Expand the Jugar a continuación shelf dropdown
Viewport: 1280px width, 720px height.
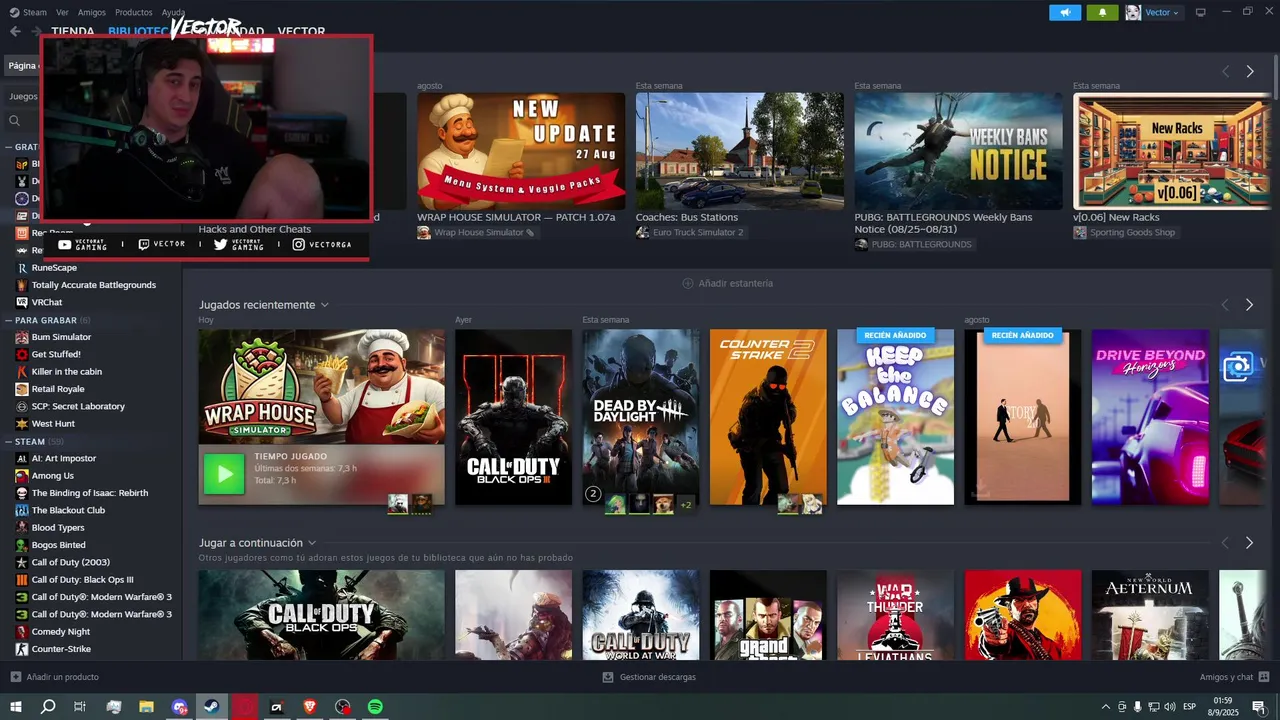(x=312, y=543)
